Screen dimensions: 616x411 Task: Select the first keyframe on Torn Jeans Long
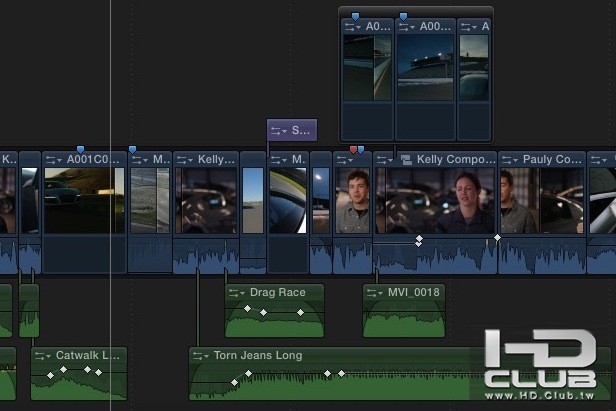pyautogui.click(x=235, y=382)
